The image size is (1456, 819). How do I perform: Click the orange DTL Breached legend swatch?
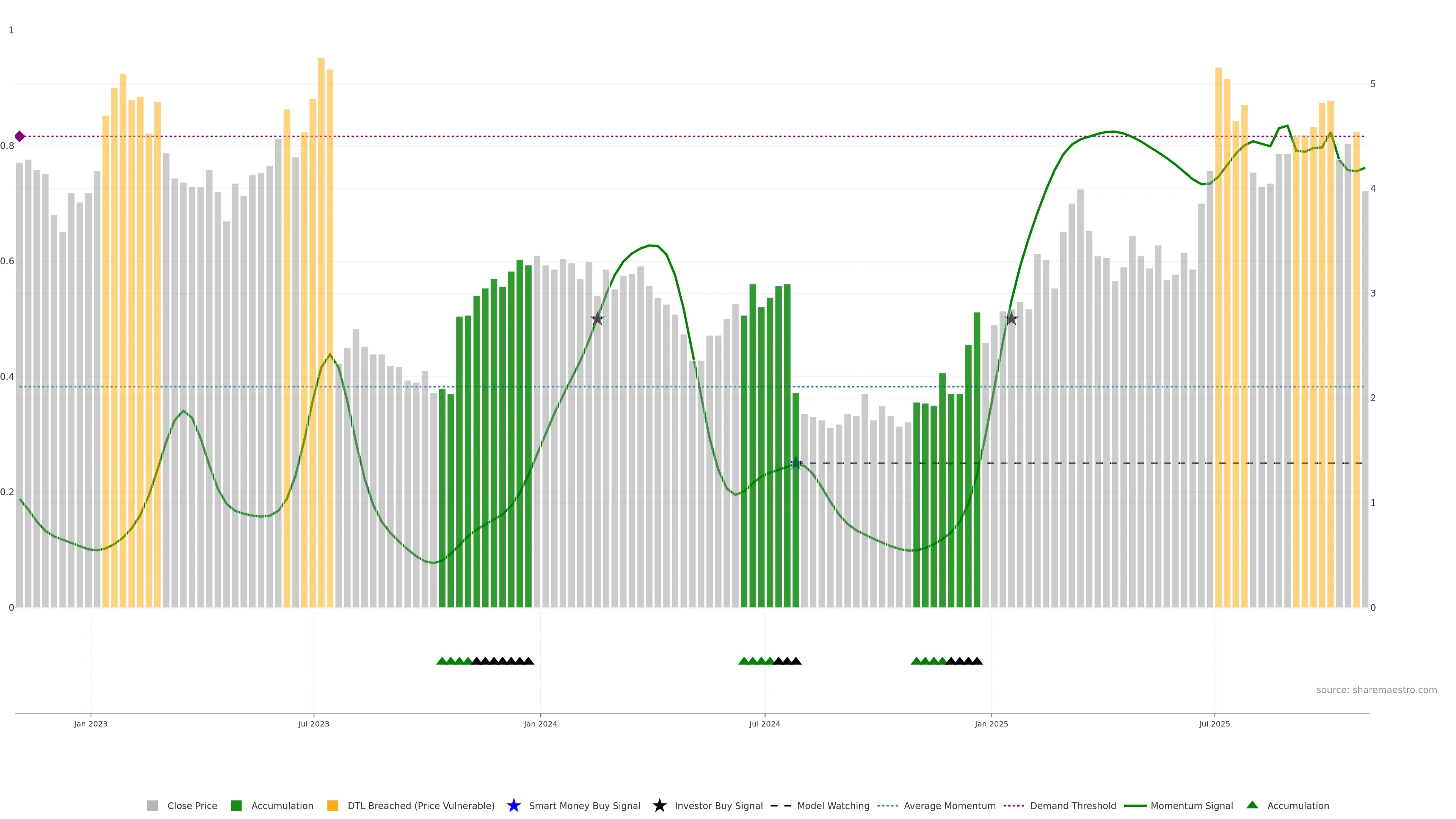pos(333,806)
